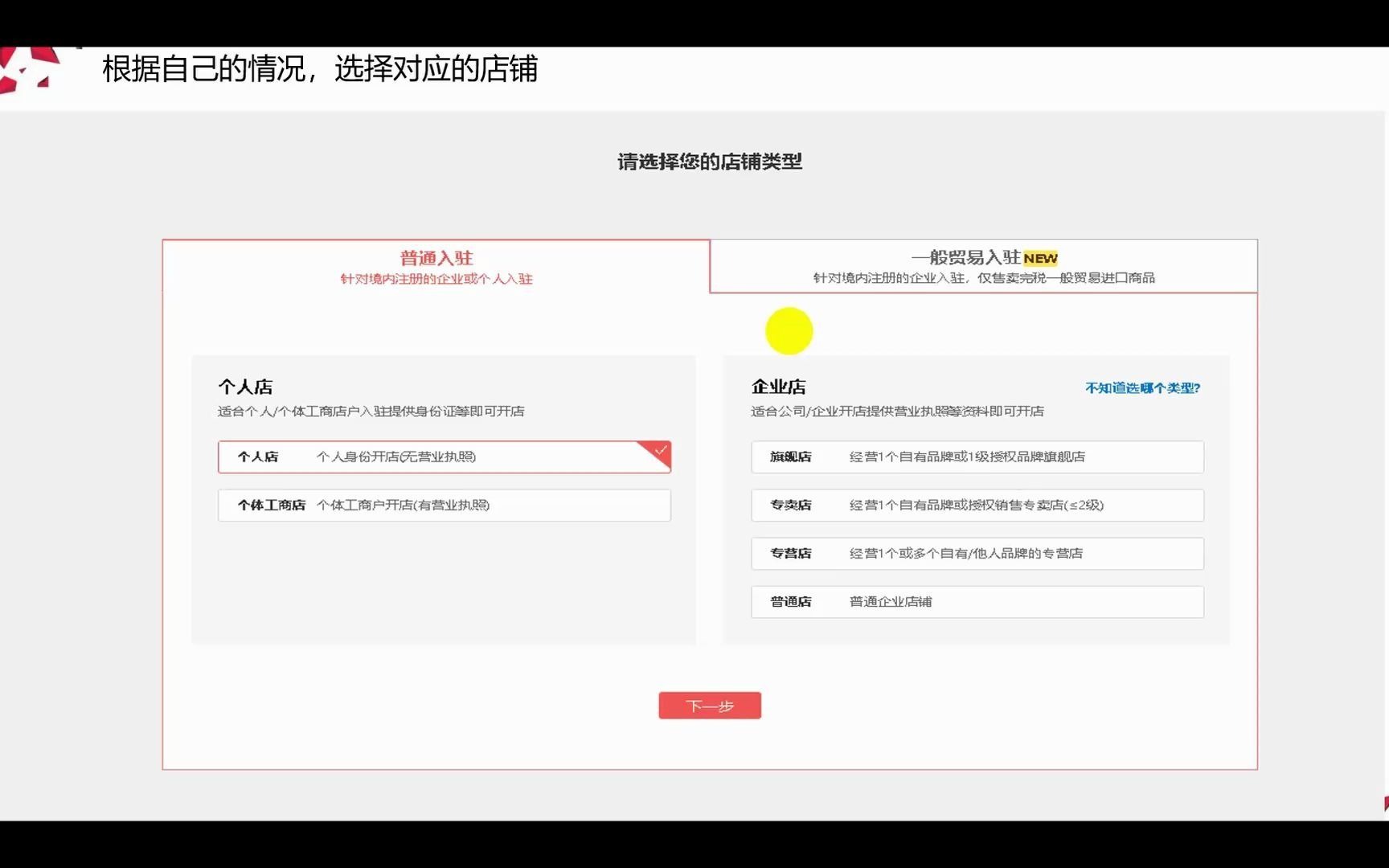This screenshot has height=868, width=1389.
Task: Click the slide title 根据自己的情况，选择对应的店铺
Action: click(320, 69)
